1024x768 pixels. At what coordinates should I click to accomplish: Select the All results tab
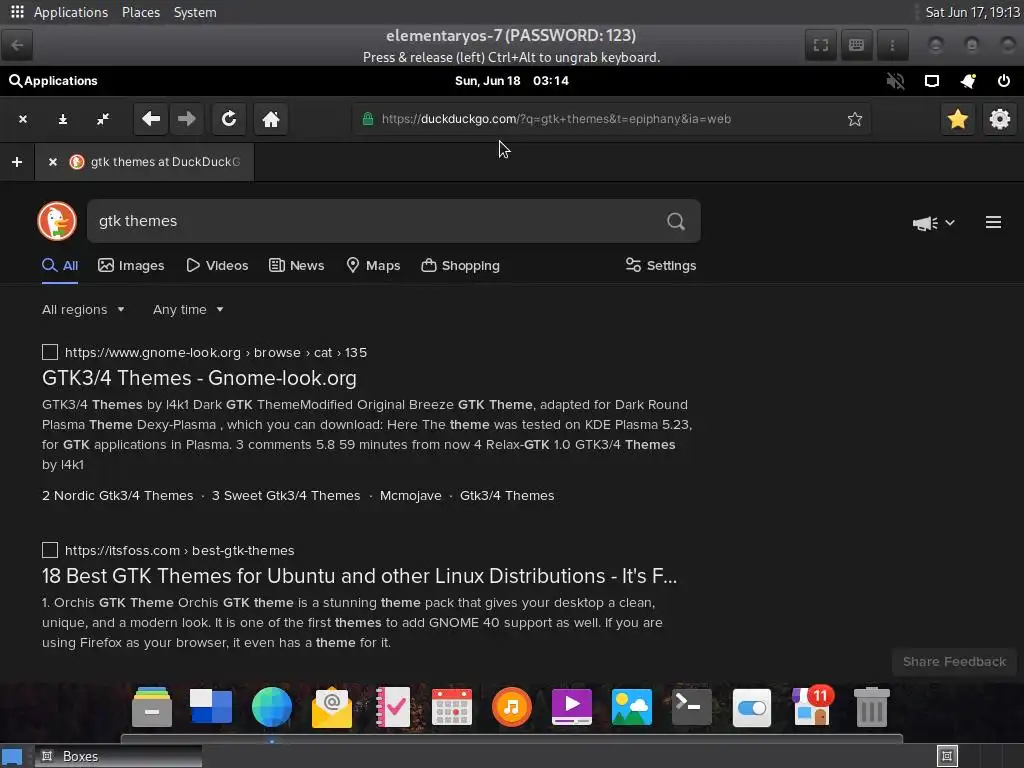(x=60, y=265)
